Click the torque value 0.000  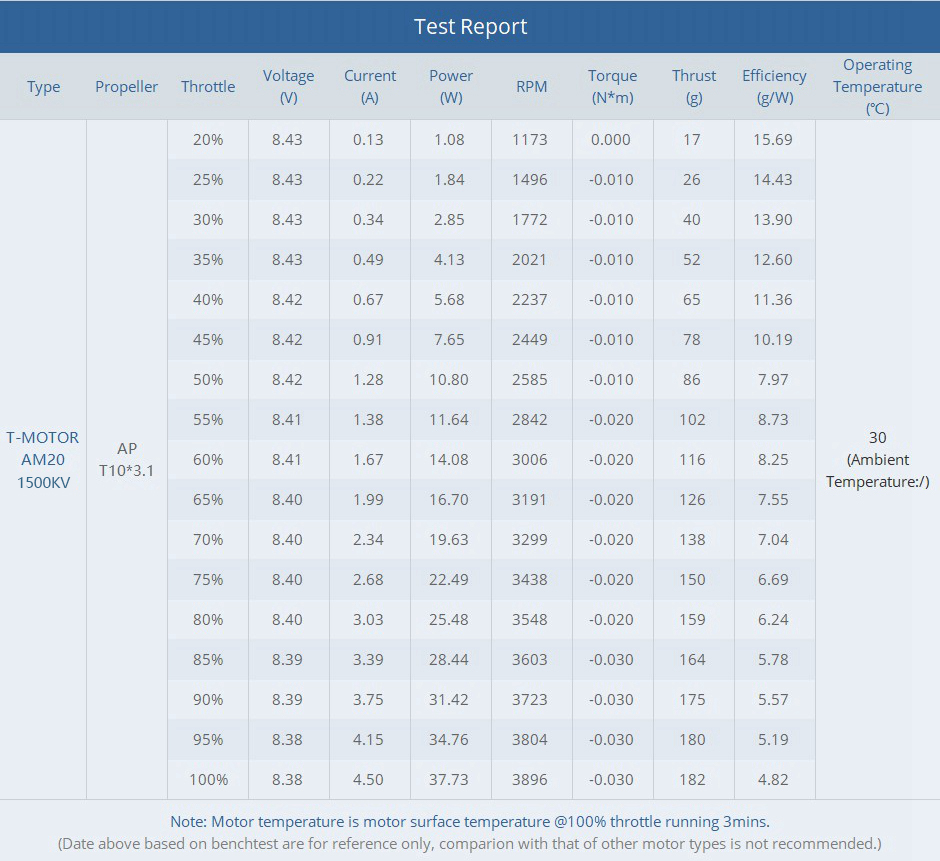tap(611, 140)
